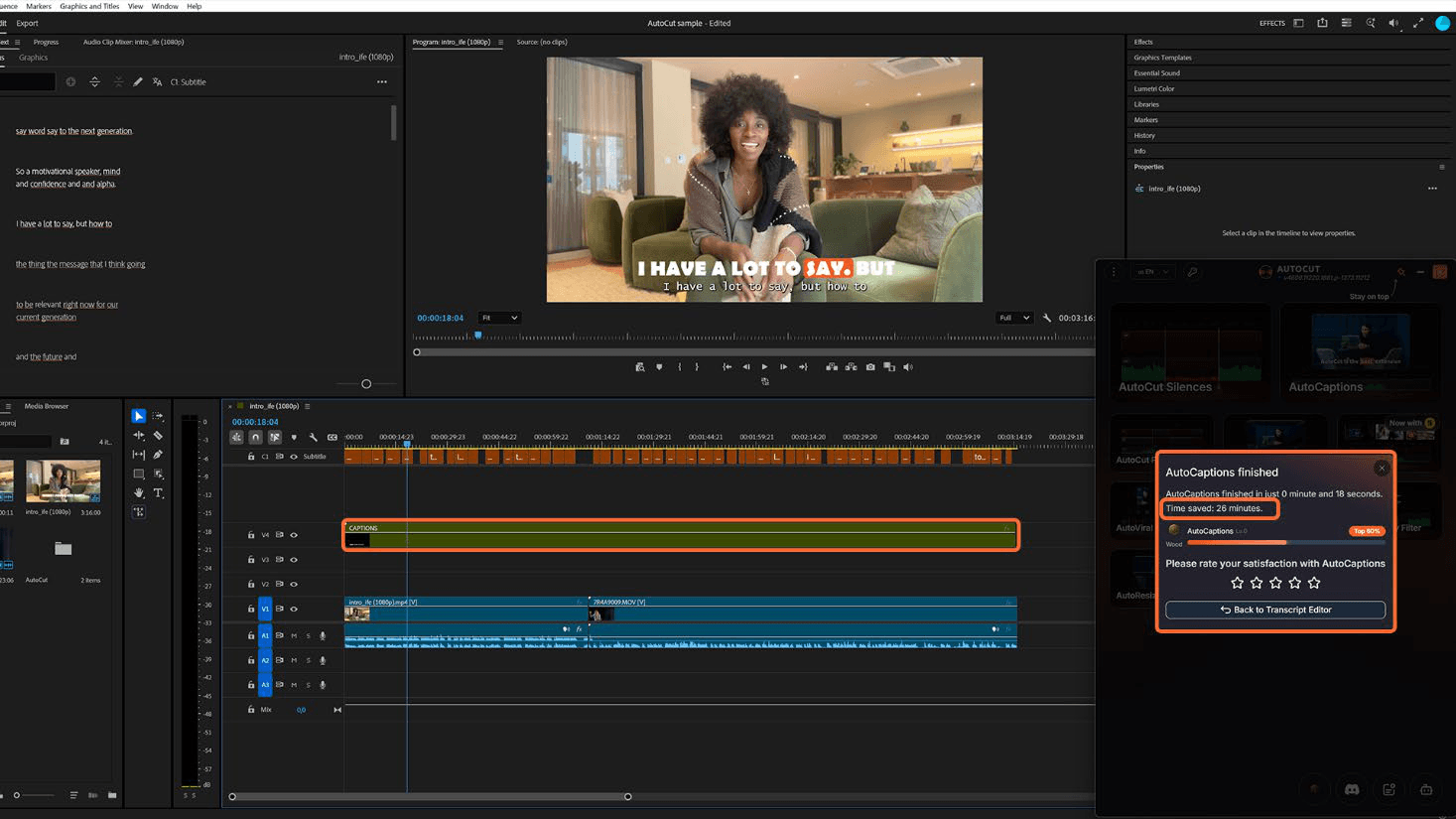Close the AutoCaptions finished dialog
Screen dimensions: 1456x819
(1382, 468)
